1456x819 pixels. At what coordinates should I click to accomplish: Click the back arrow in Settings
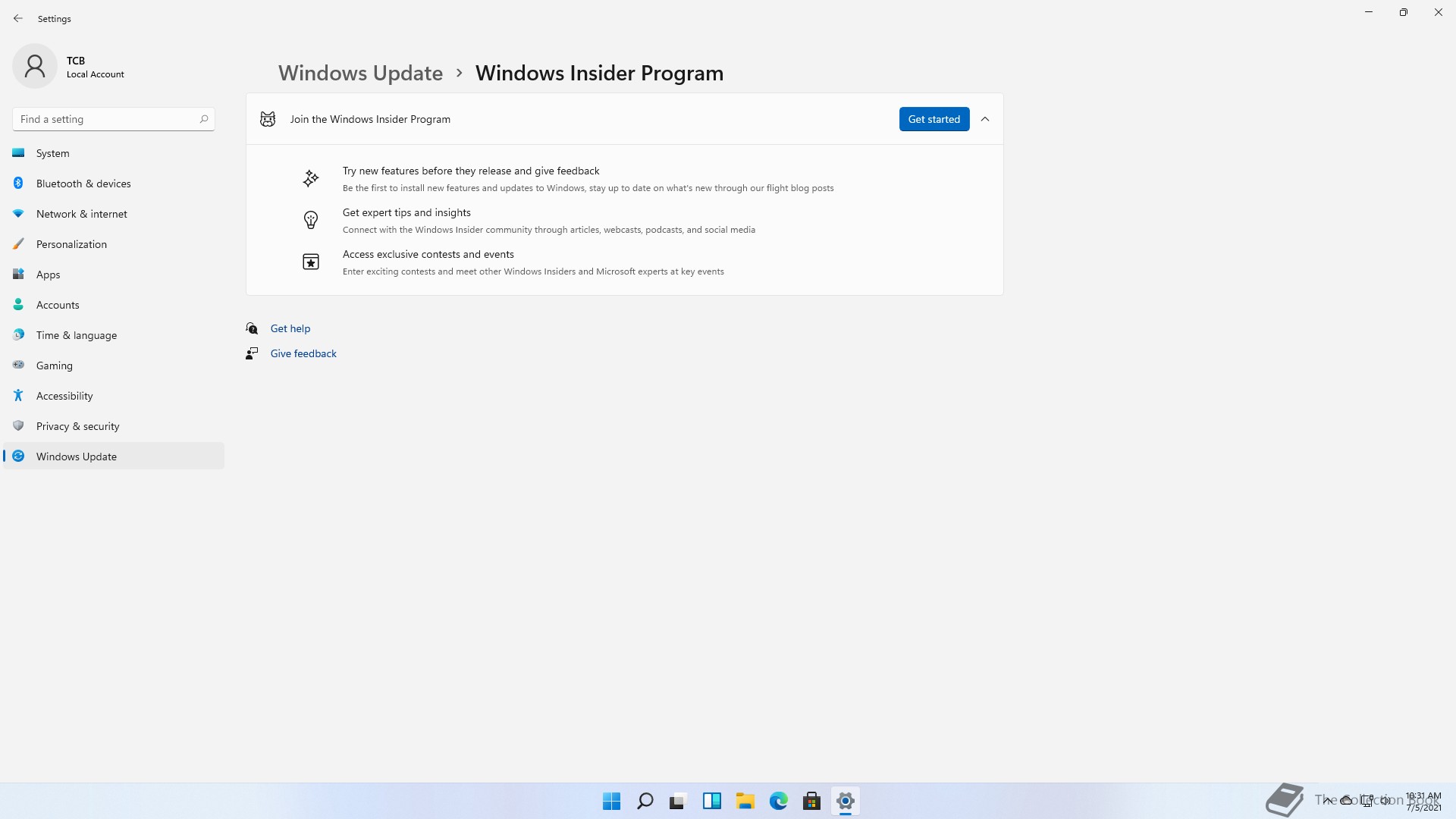[x=18, y=18]
